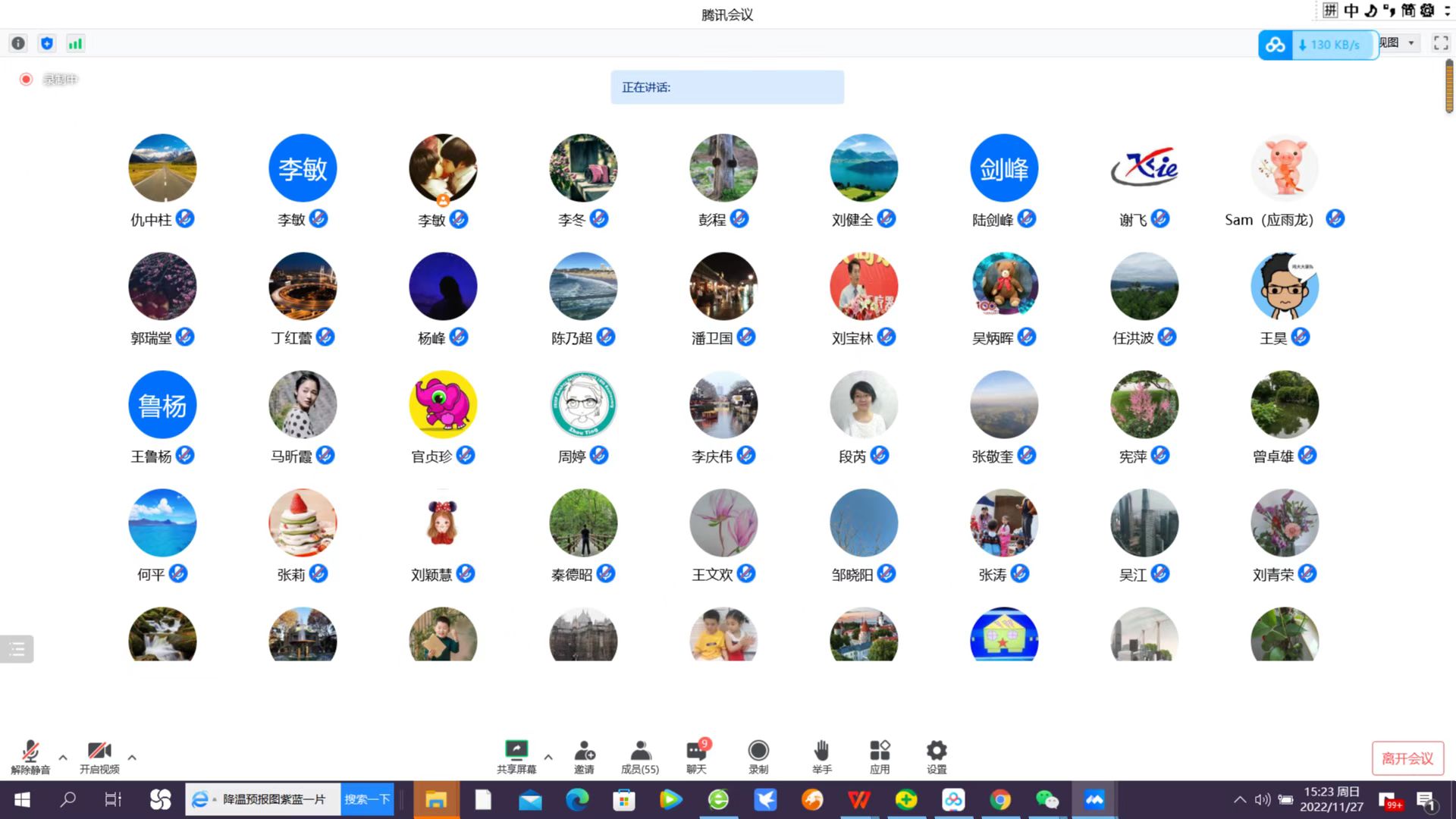This screenshot has height=819, width=1456.
Task: Expand audio options arrow beside microphone
Action: 63,757
